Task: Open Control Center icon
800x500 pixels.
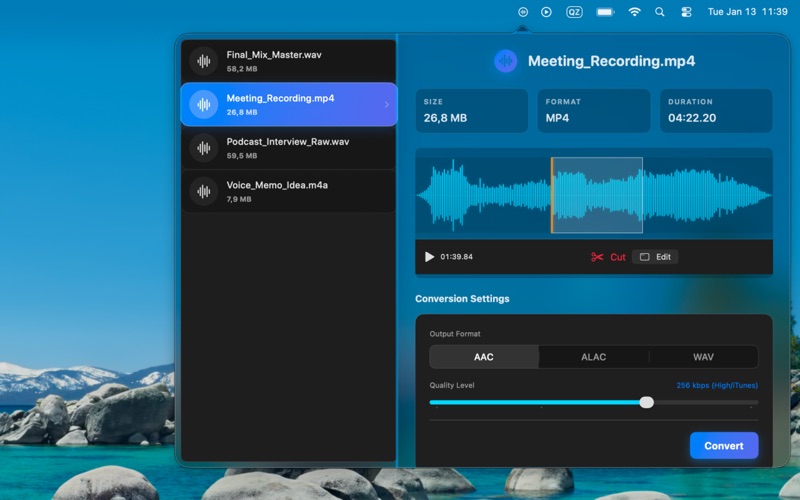Action: click(x=686, y=12)
